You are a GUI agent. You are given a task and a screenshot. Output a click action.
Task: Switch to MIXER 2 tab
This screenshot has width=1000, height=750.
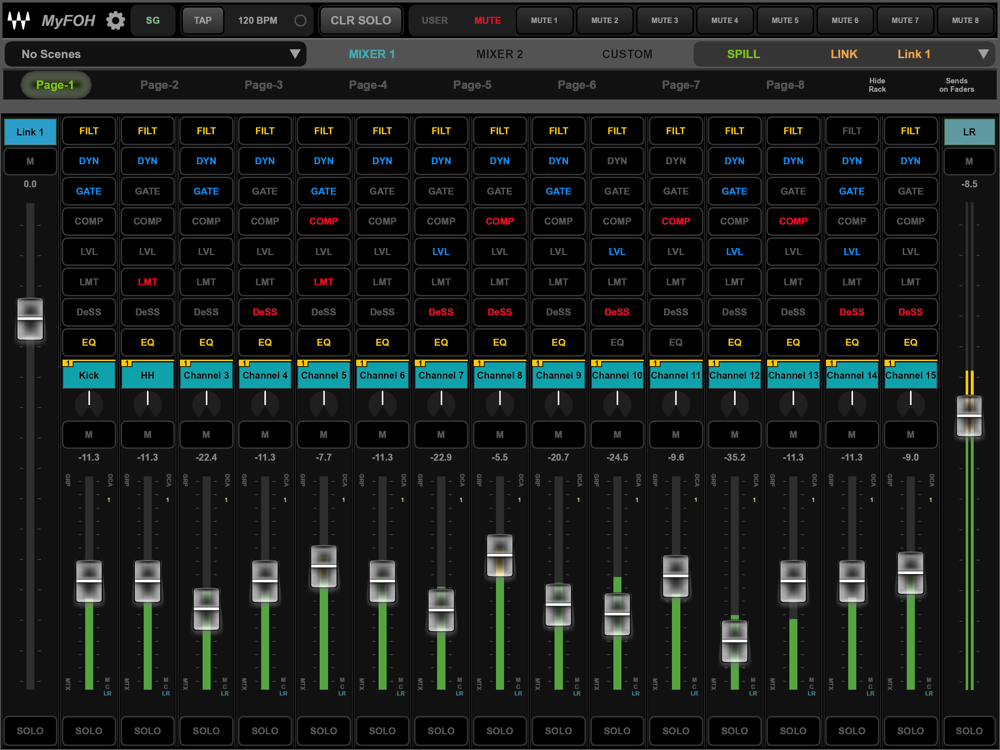point(499,54)
